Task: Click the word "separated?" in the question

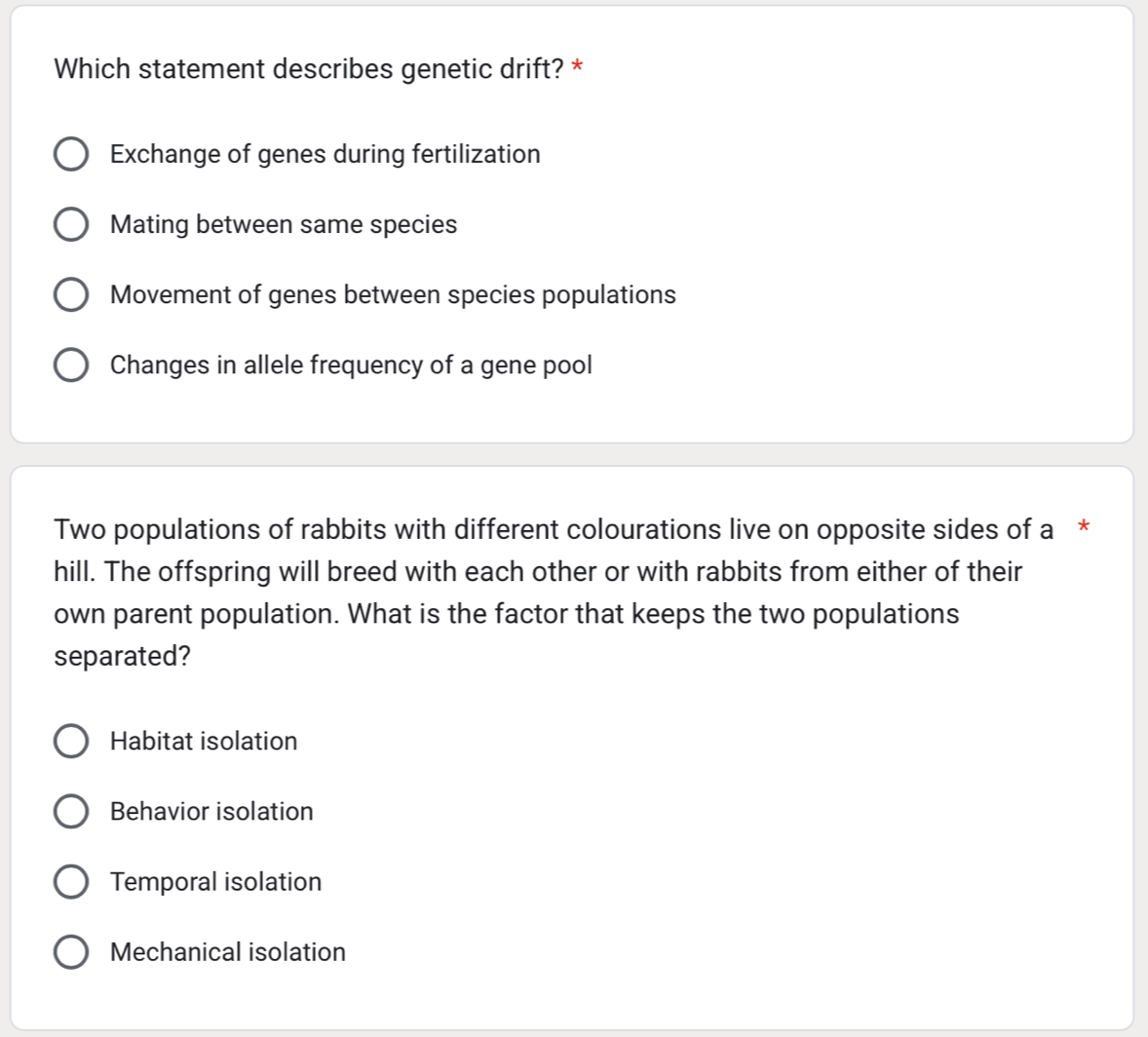Action: tap(121, 655)
